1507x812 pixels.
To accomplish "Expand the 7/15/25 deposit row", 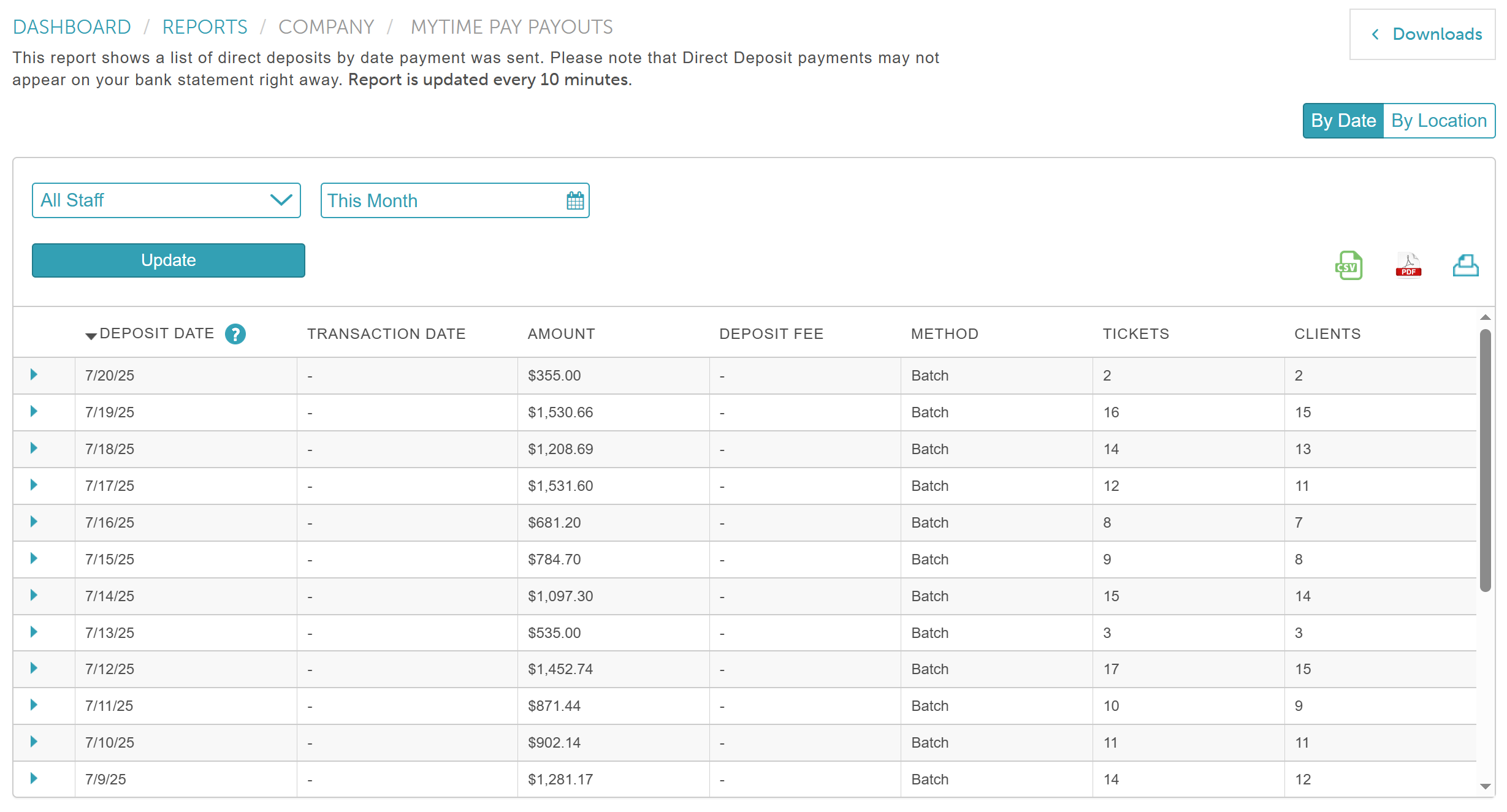I will (x=34, y=558).
